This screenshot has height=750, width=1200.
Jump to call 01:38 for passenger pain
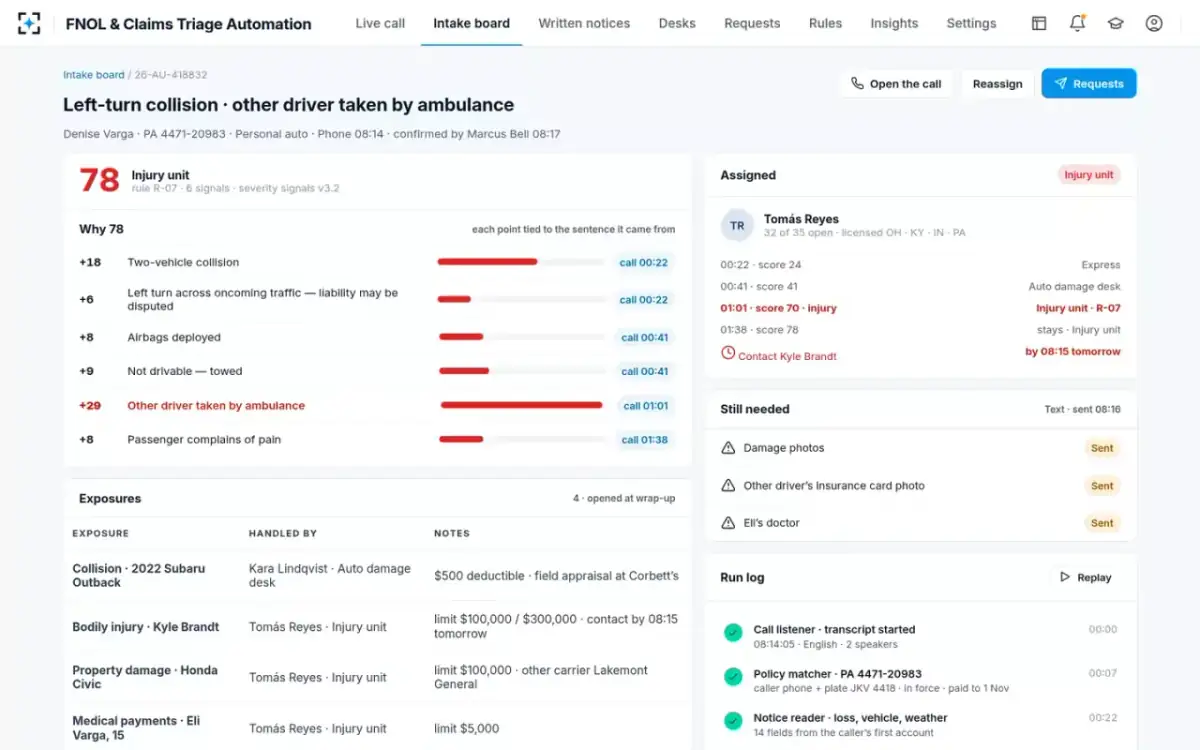click(645, 440)
